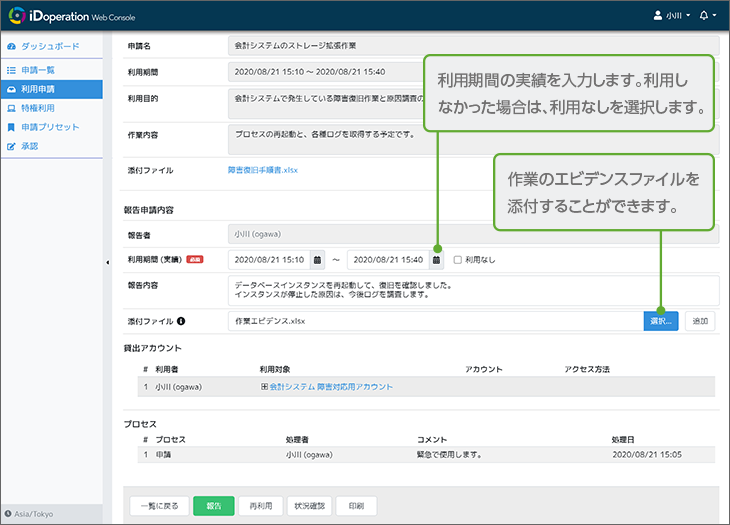Viewport: 730px width, 525px height.
Task: Go to 特権利用 in the sidebar
Action: (x=36, y=108)
